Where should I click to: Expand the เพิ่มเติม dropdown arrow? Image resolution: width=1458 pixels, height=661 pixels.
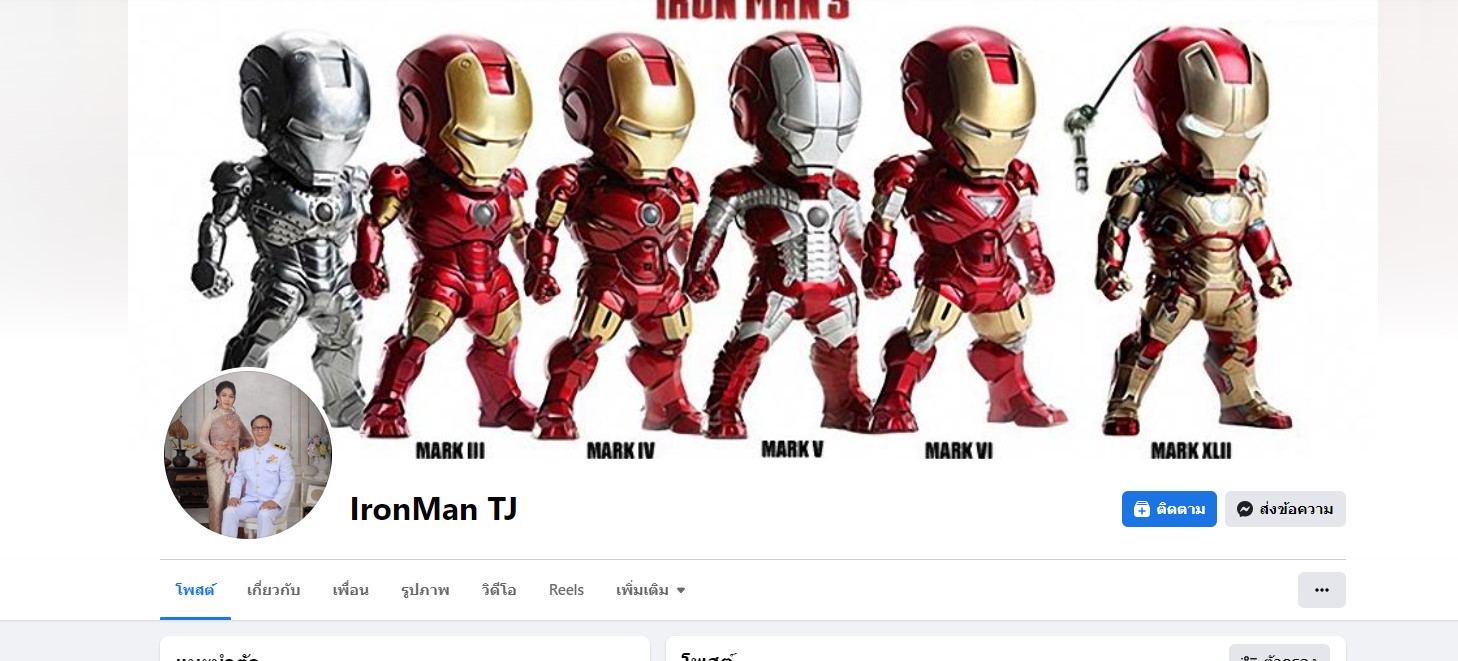click(x=681, y=590)
